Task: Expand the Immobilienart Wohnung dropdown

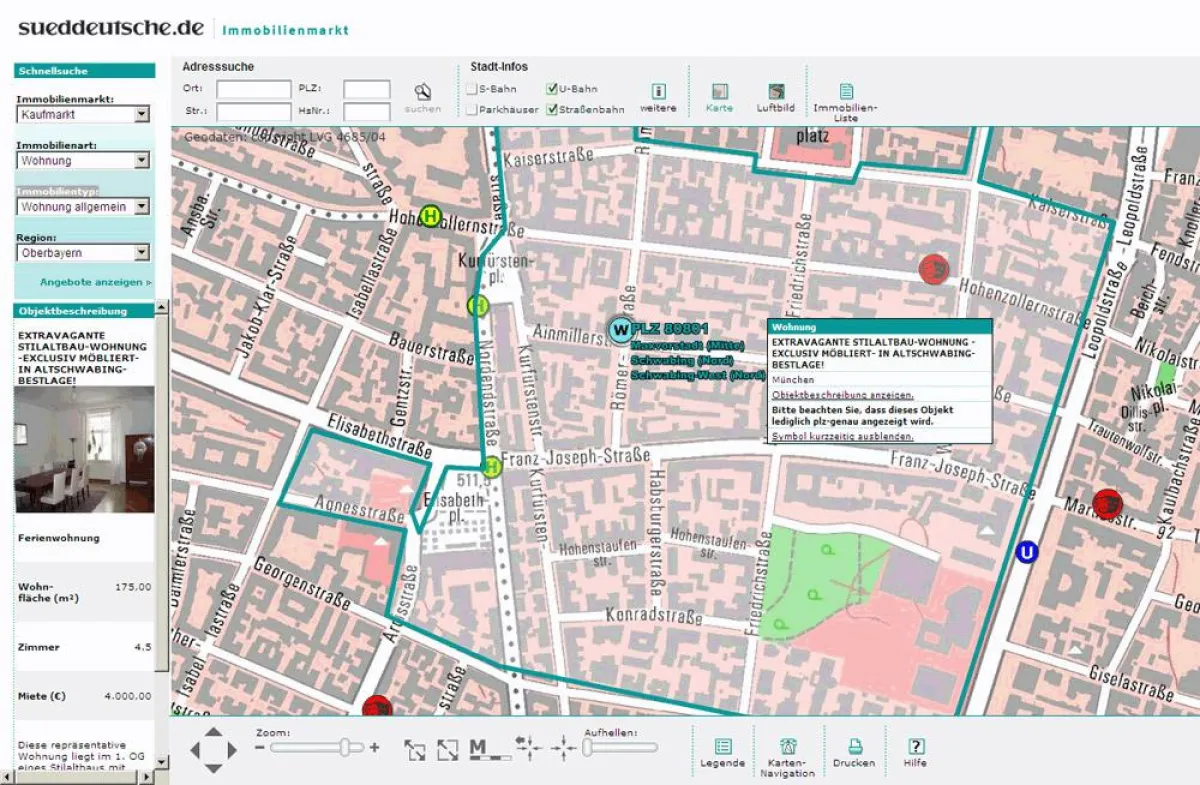Action: pos(141,161)
